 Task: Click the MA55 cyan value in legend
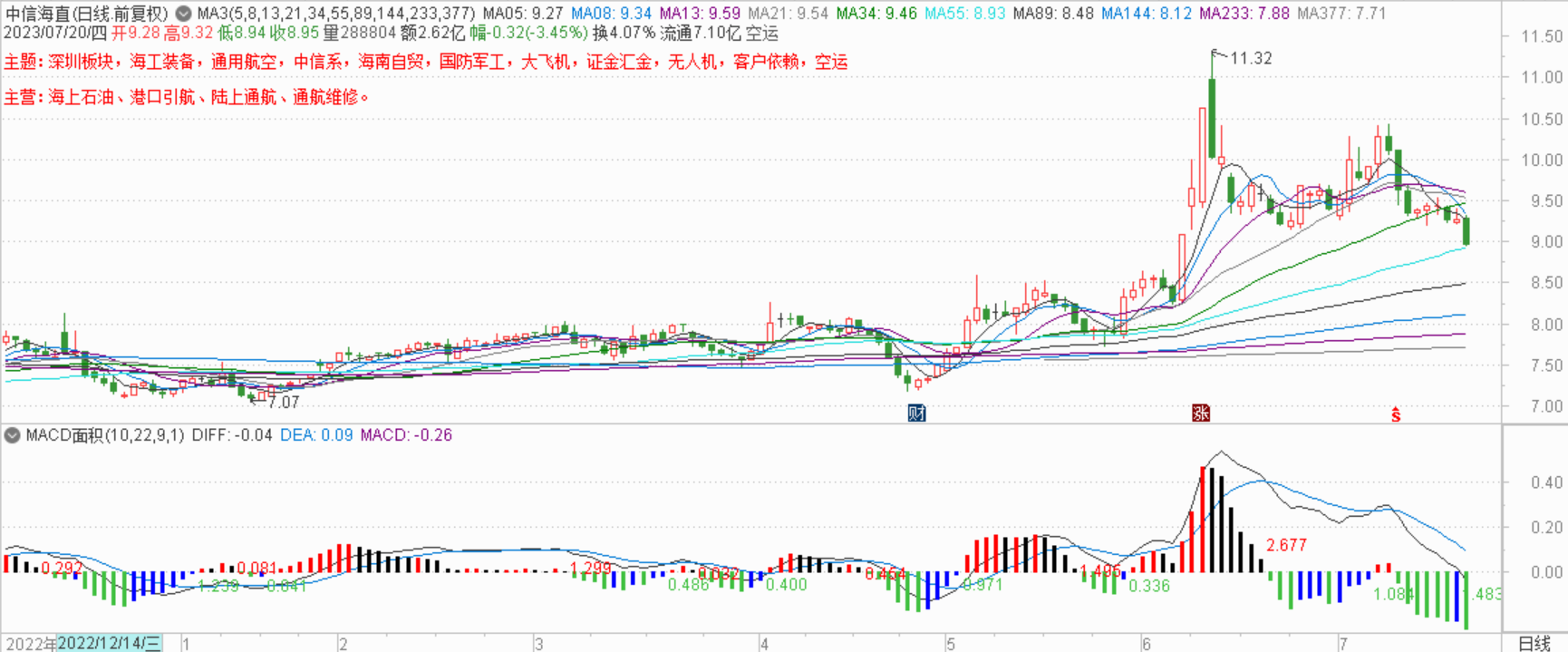[x=963, y=14]
